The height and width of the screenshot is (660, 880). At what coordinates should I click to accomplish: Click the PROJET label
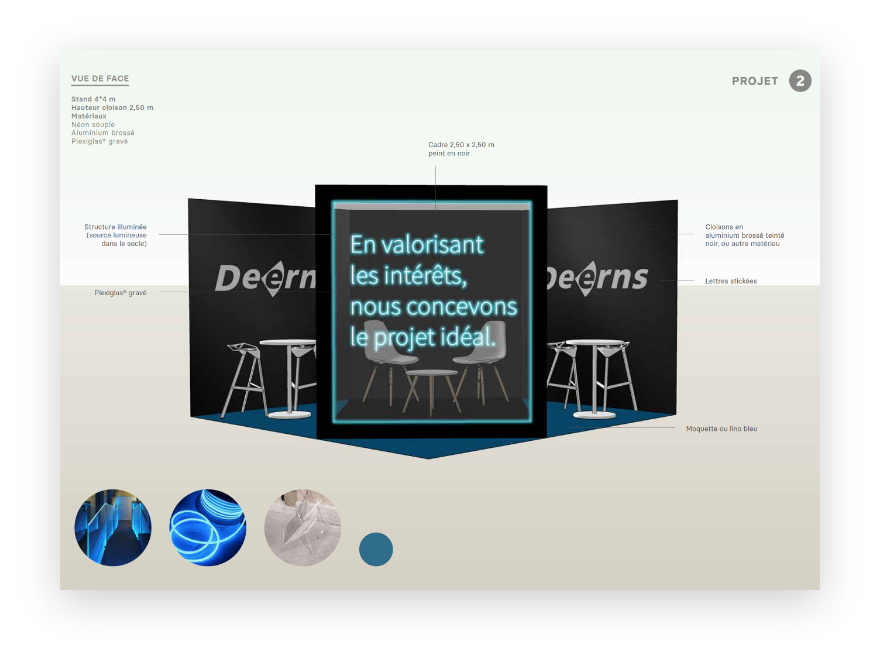755,81
